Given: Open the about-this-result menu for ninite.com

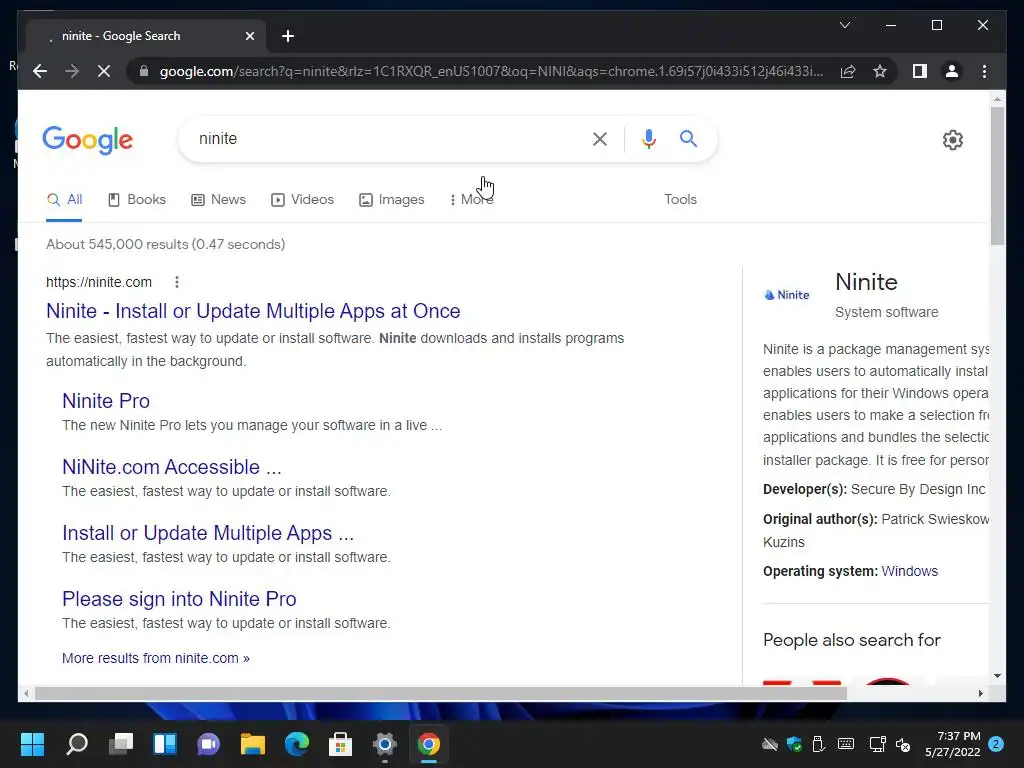Looking at the screenshot, I should [177, 282].
